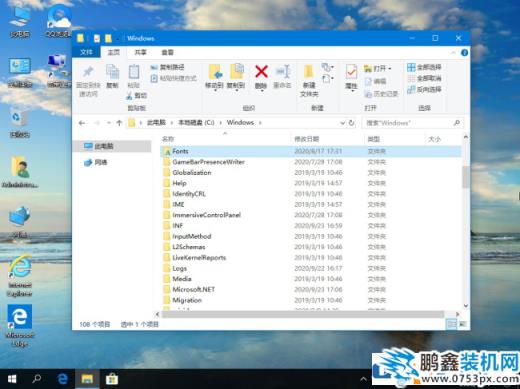Sort by the Date modified column header

pos(328,139)
